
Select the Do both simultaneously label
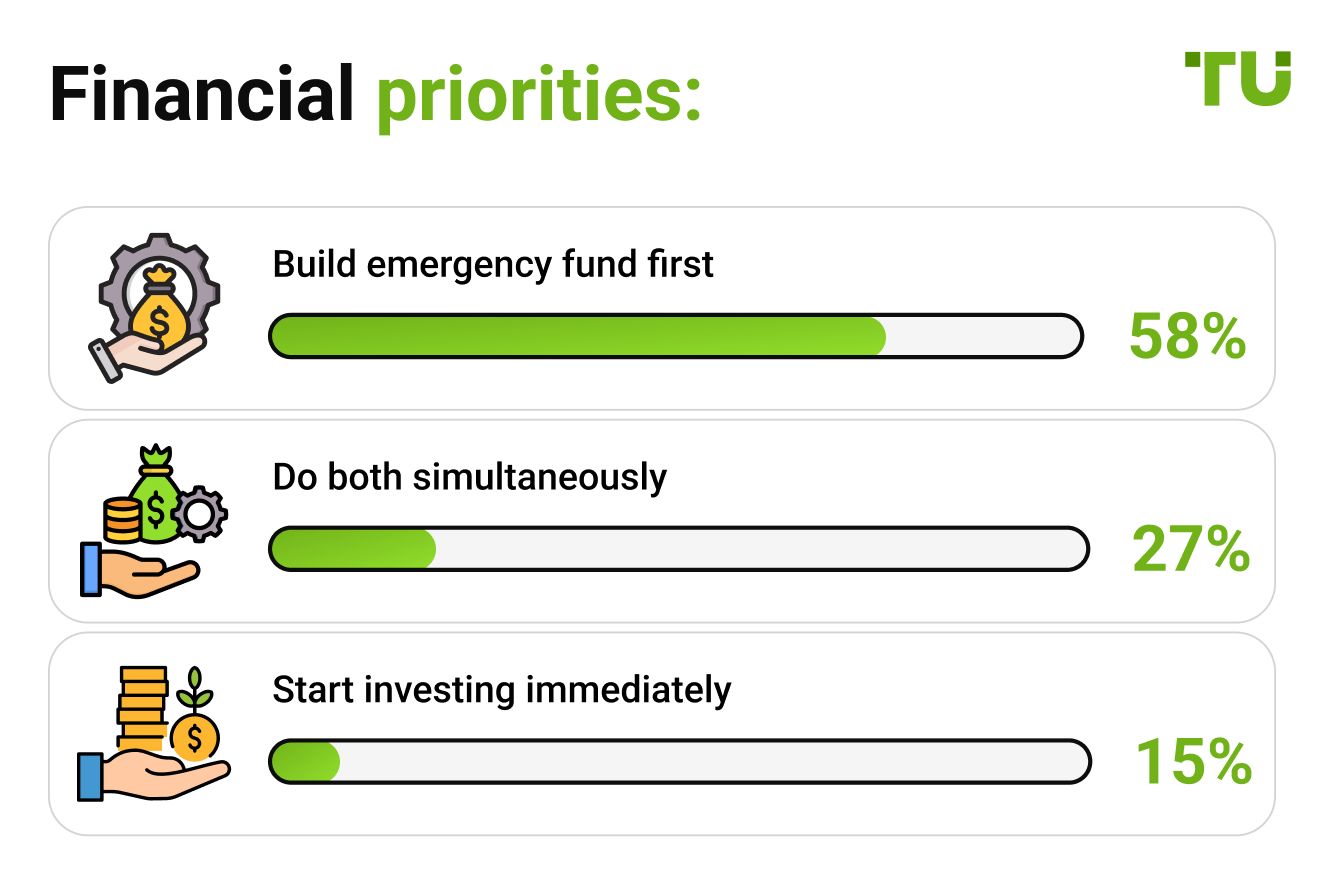[470, 478]
